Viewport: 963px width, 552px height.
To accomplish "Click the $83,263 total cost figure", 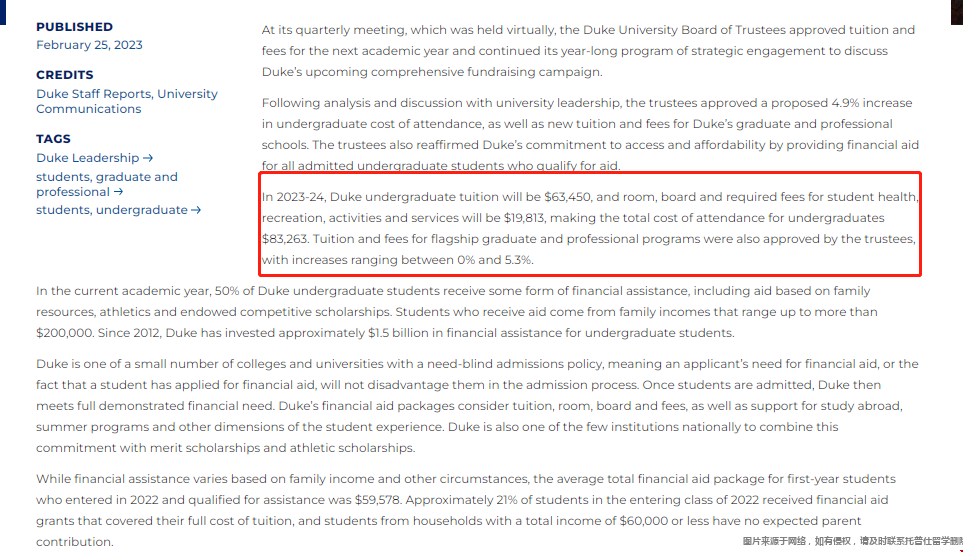I will click(x=287, y=239).
